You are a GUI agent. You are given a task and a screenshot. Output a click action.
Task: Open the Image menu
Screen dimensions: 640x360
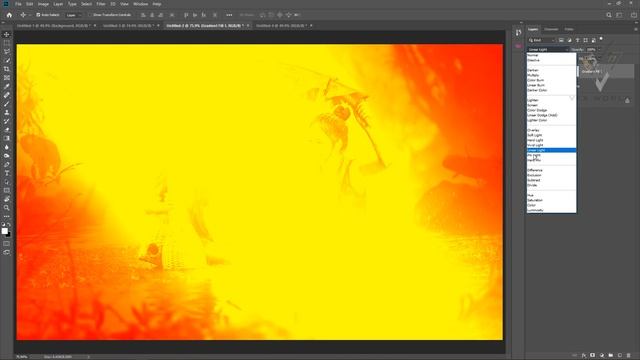(43, 4)
